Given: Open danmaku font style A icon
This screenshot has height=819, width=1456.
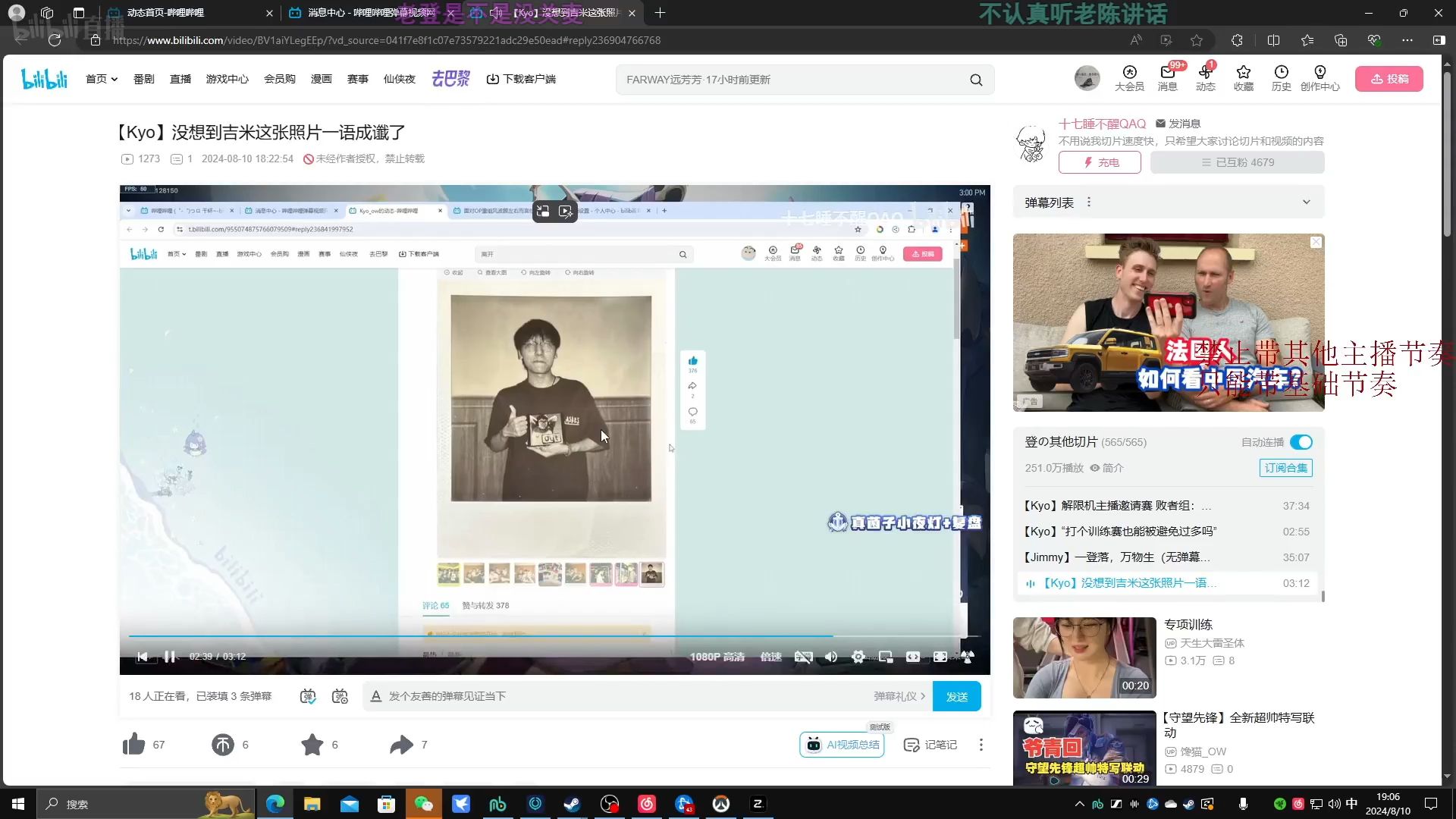Looking at the screenshot, I should 375,696.
